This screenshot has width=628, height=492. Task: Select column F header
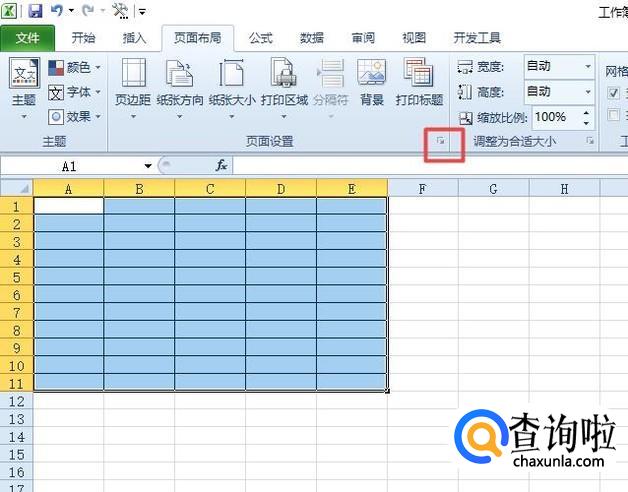click(x=423, y=189)
